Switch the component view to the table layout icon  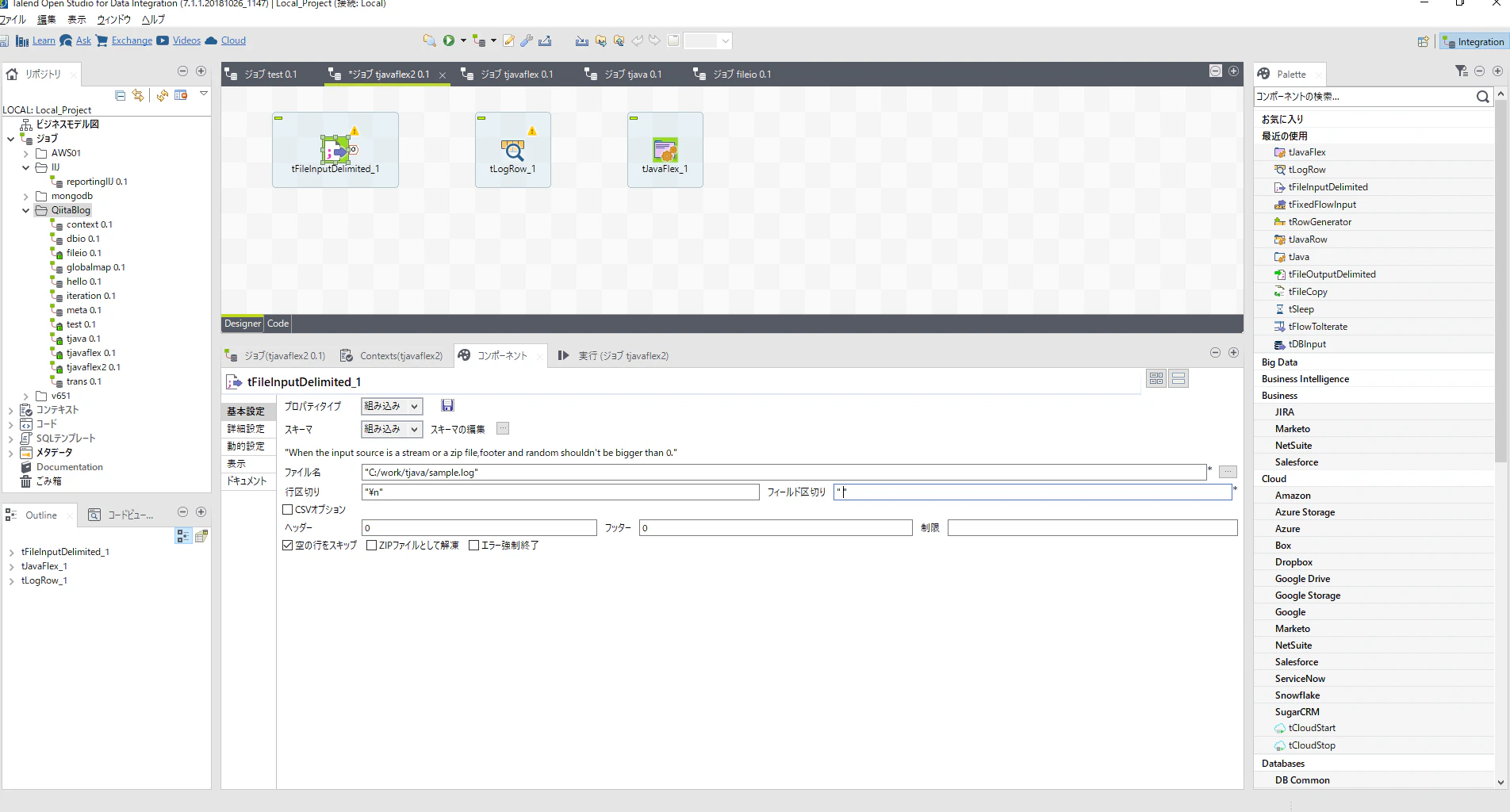[x=1156, y=379]
